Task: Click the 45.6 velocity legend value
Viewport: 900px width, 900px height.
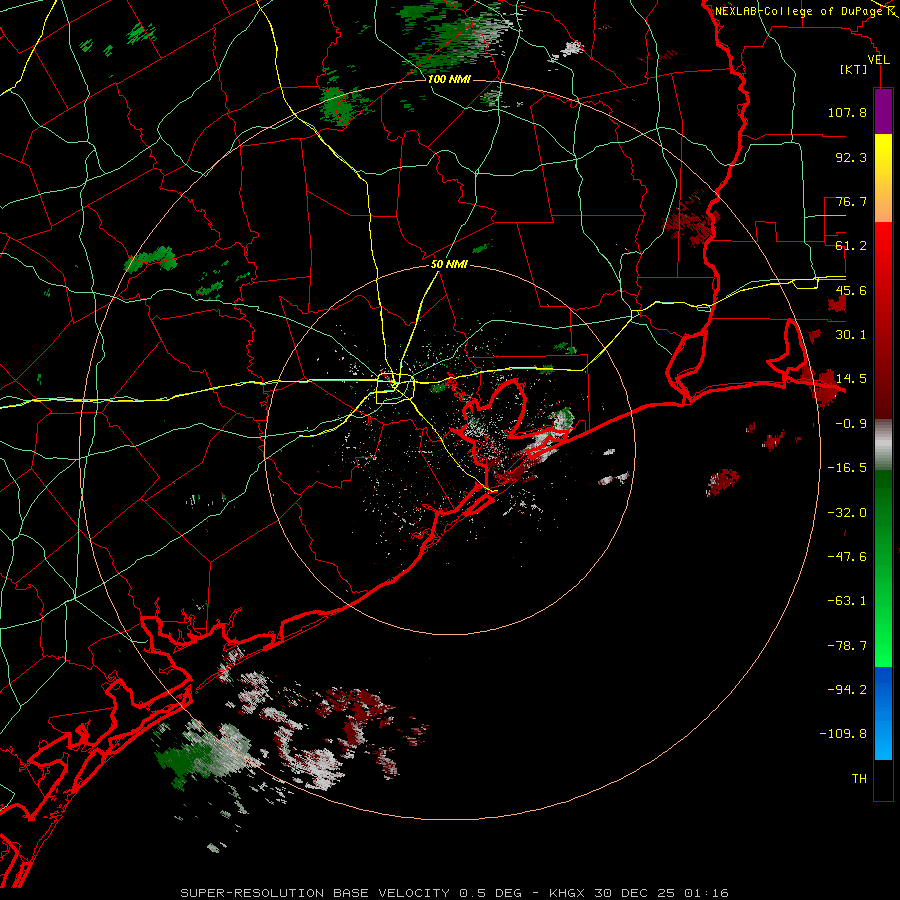Action: [851, 290]
